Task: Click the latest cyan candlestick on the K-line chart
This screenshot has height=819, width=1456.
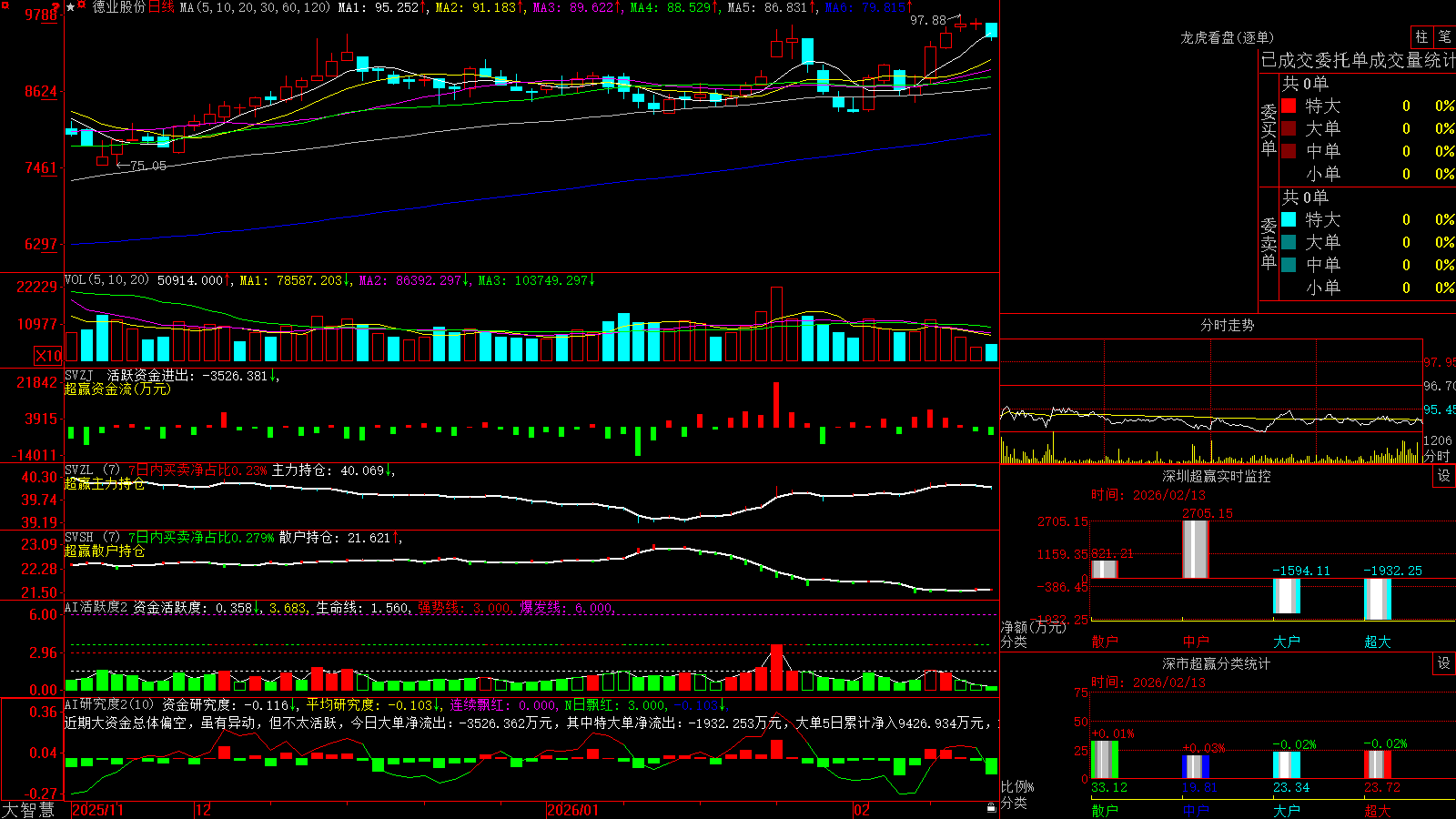Action: (991, 30)
